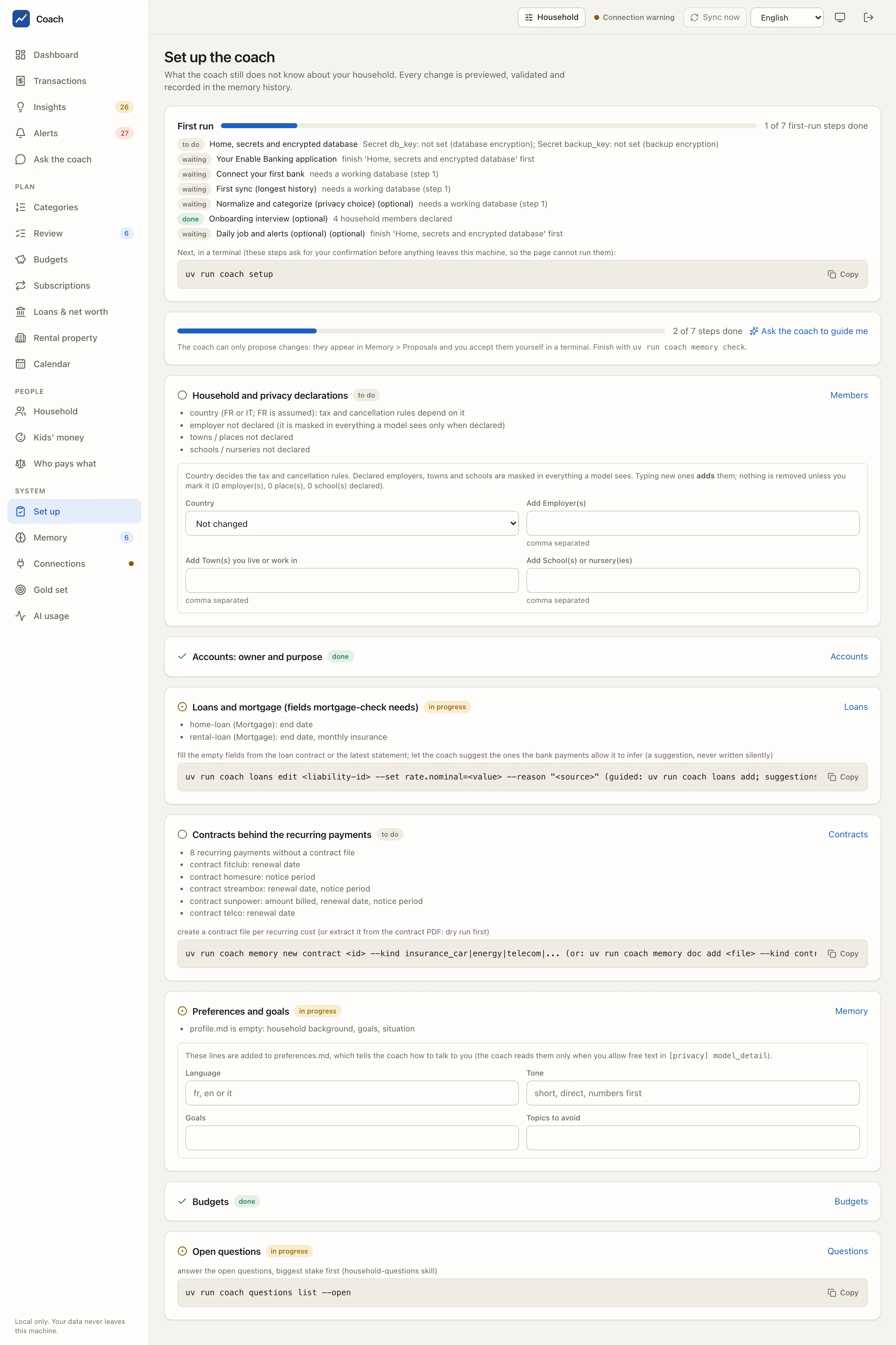
Task: Click the Coach logo icon
Action: click(x=21, y=19)
